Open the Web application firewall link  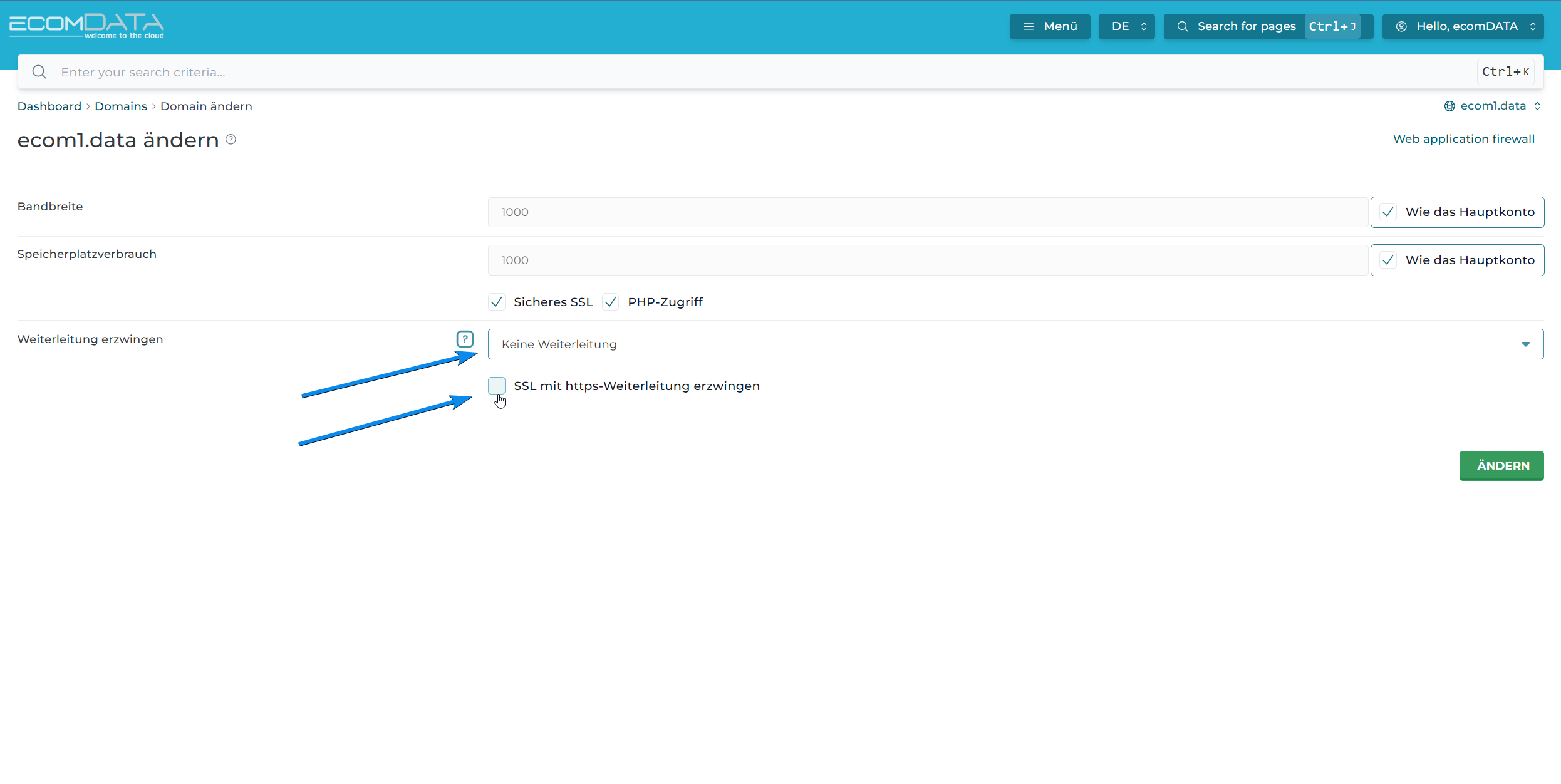pyautogui.click(x=1464, y=138)
